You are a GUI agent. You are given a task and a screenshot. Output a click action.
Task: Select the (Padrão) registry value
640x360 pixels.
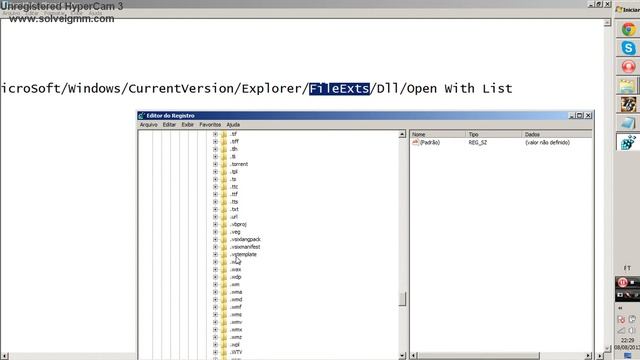(430, 142)
